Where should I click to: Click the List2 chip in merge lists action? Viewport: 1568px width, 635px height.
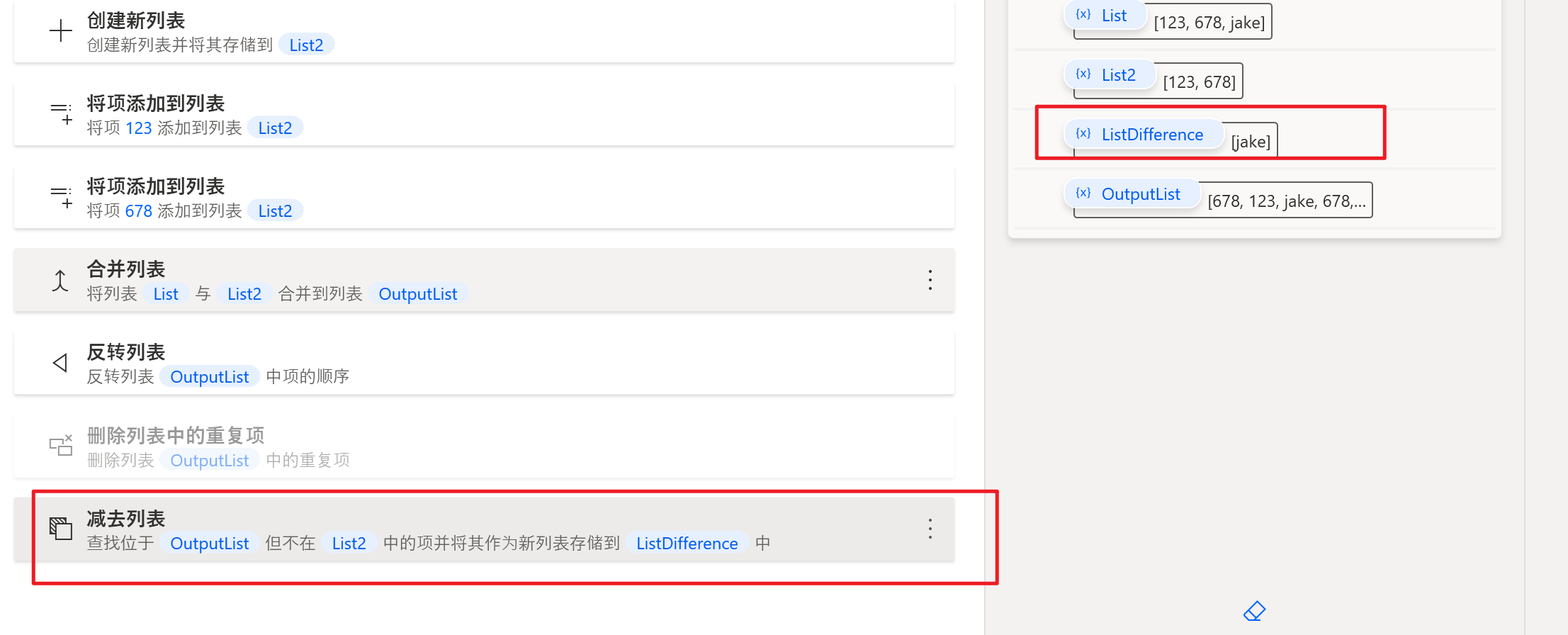(x=244, y=293)
